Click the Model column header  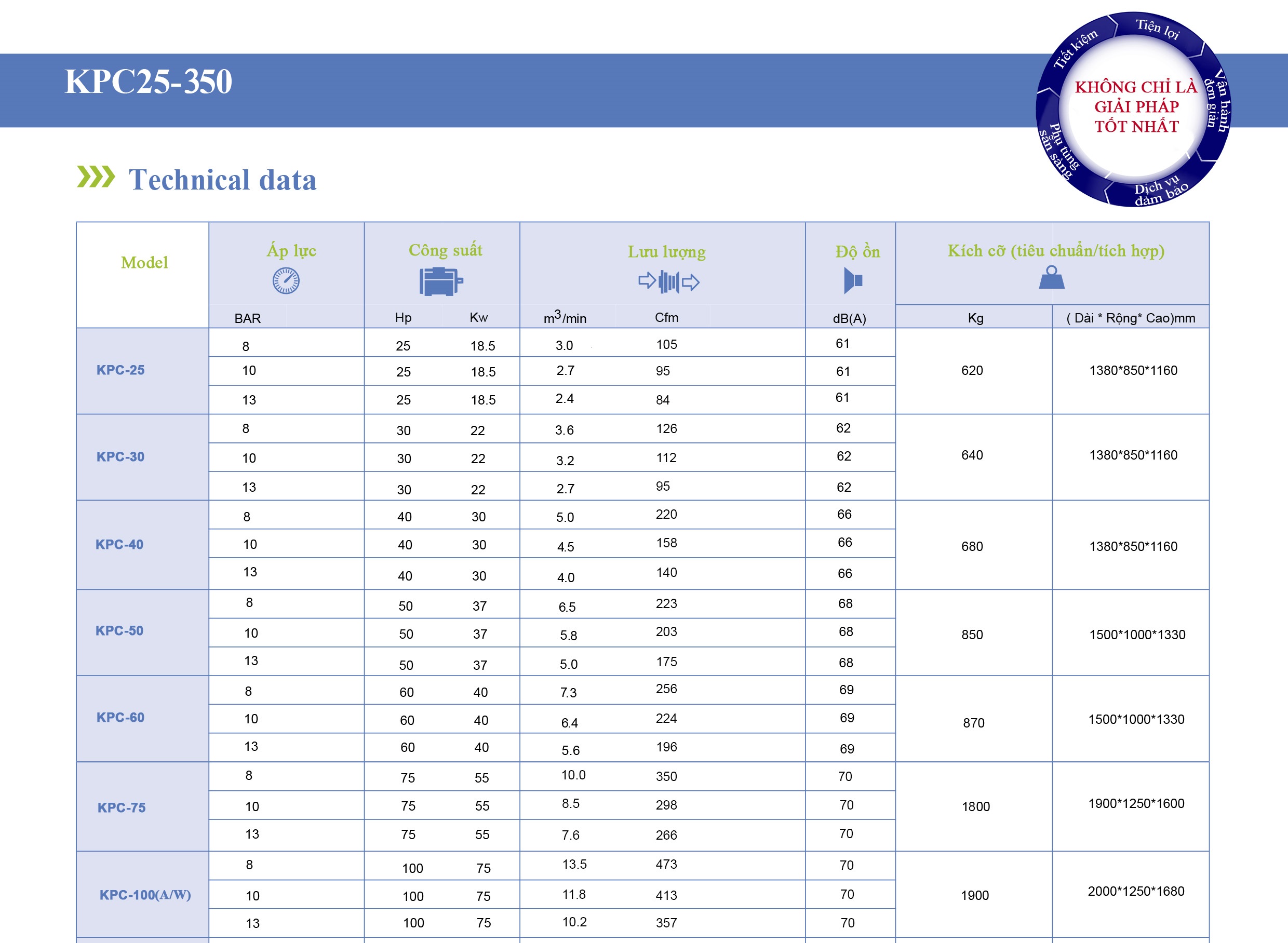pos(144,263)
